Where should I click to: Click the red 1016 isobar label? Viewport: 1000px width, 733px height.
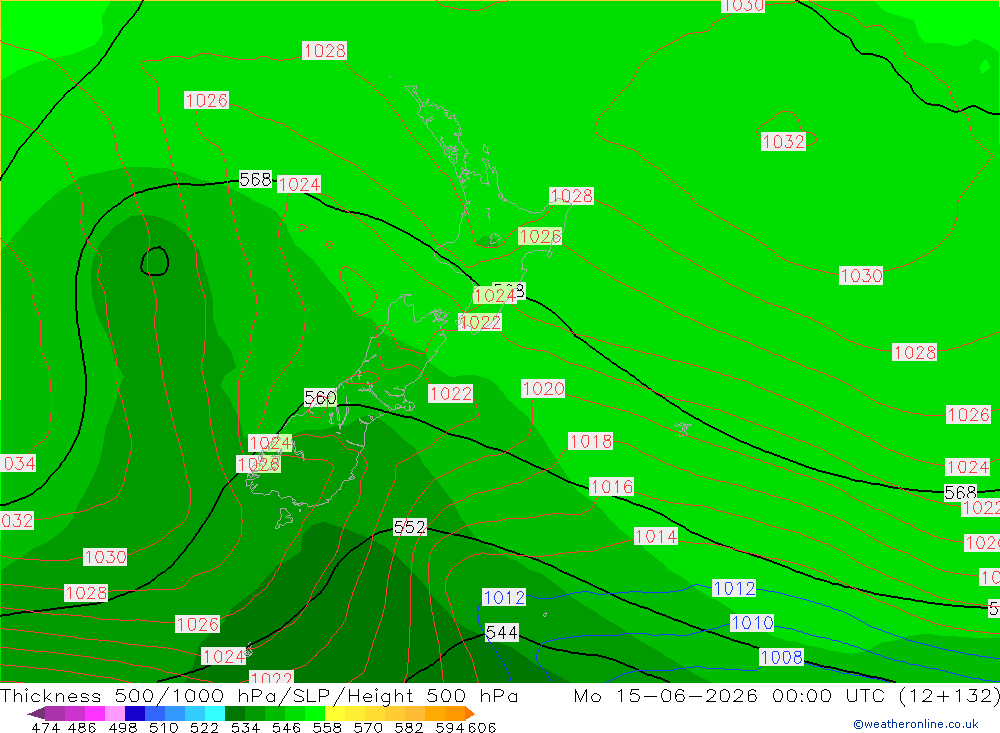(612, 487)
